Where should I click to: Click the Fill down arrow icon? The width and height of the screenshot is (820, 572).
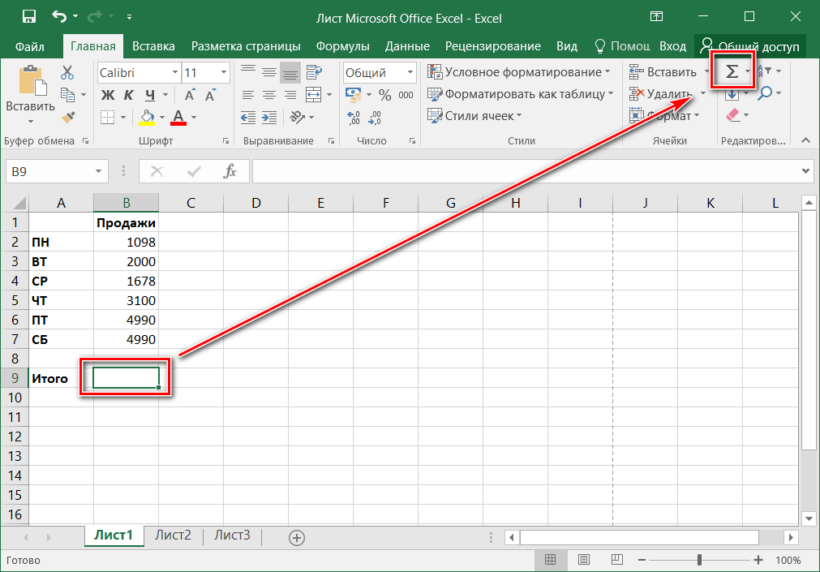coord(732,95)
